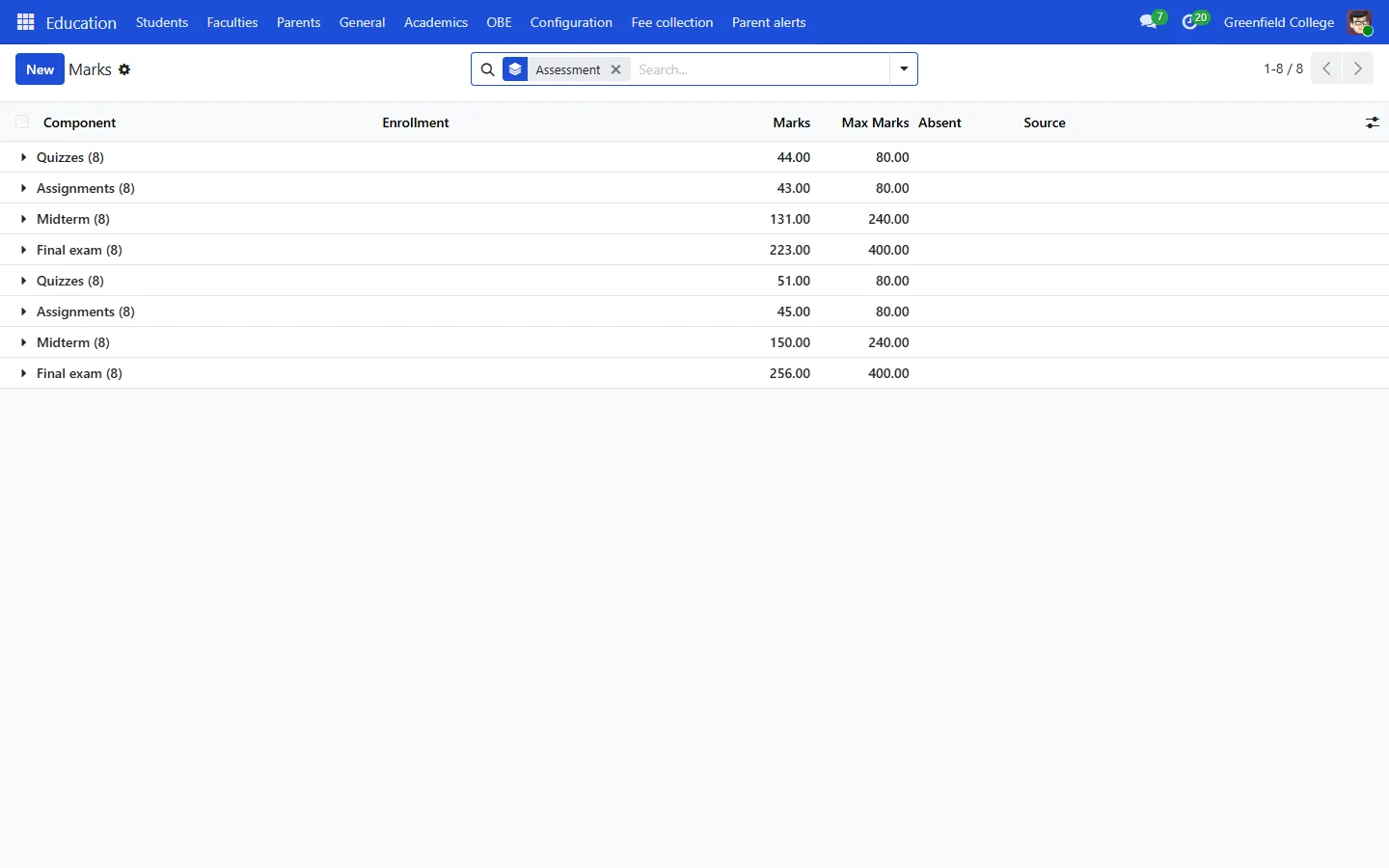This screenshot has height=868, width=1389.
Task: Open the user avatar menu
Action: tap(1360, 22)
